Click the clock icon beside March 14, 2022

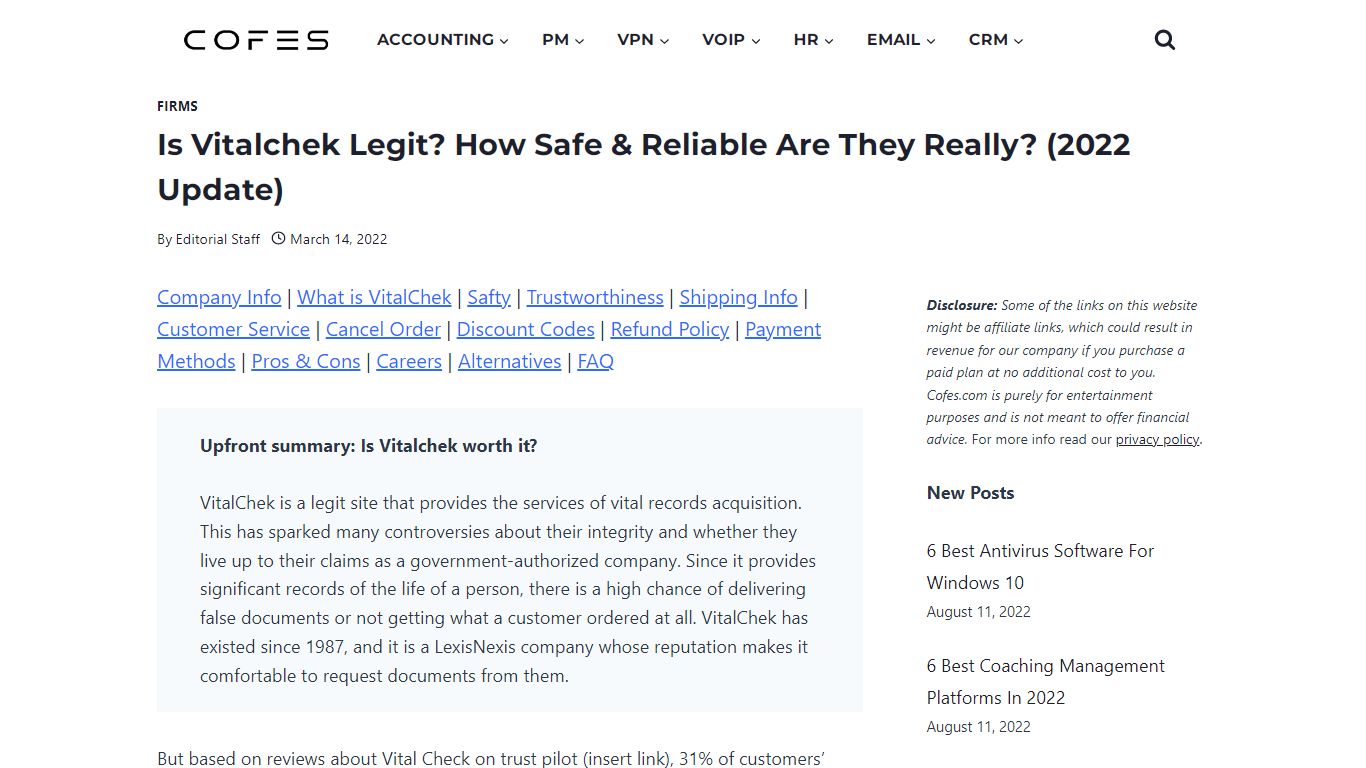pos(279,239)
